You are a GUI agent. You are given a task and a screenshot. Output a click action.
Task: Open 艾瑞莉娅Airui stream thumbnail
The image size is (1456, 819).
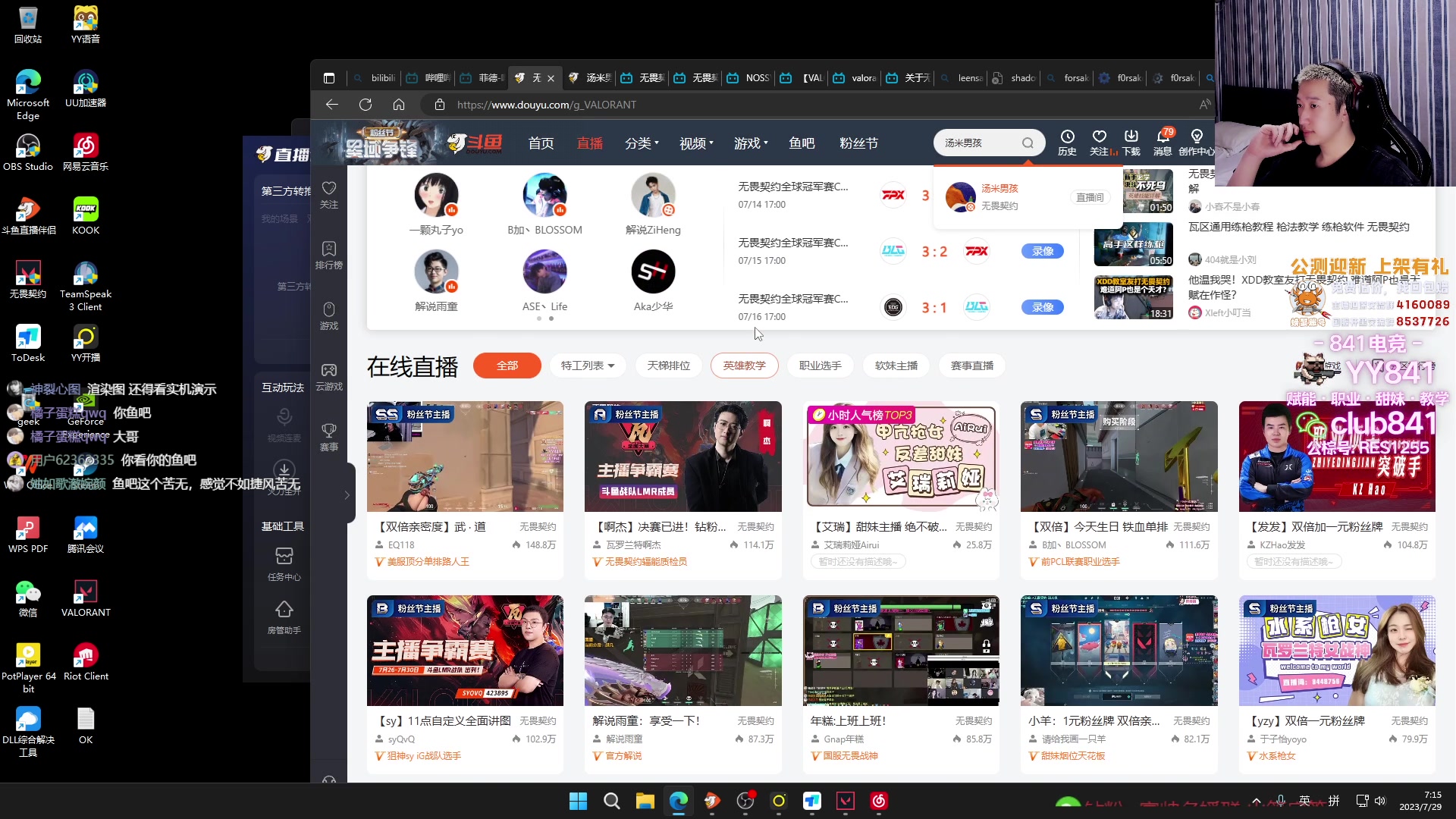[x=901, y=457]
